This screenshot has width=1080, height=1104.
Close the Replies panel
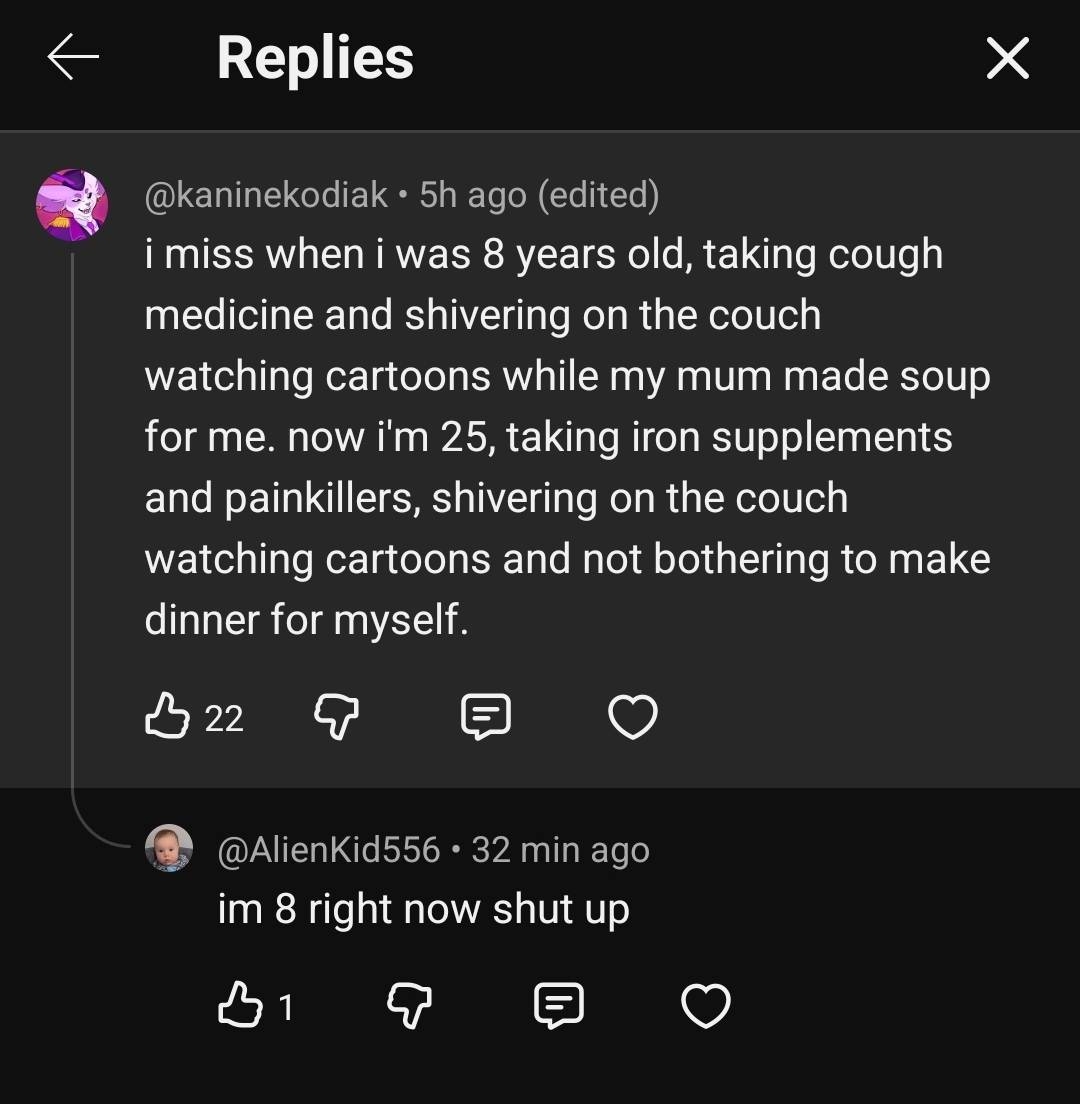tap(1007, 59)
